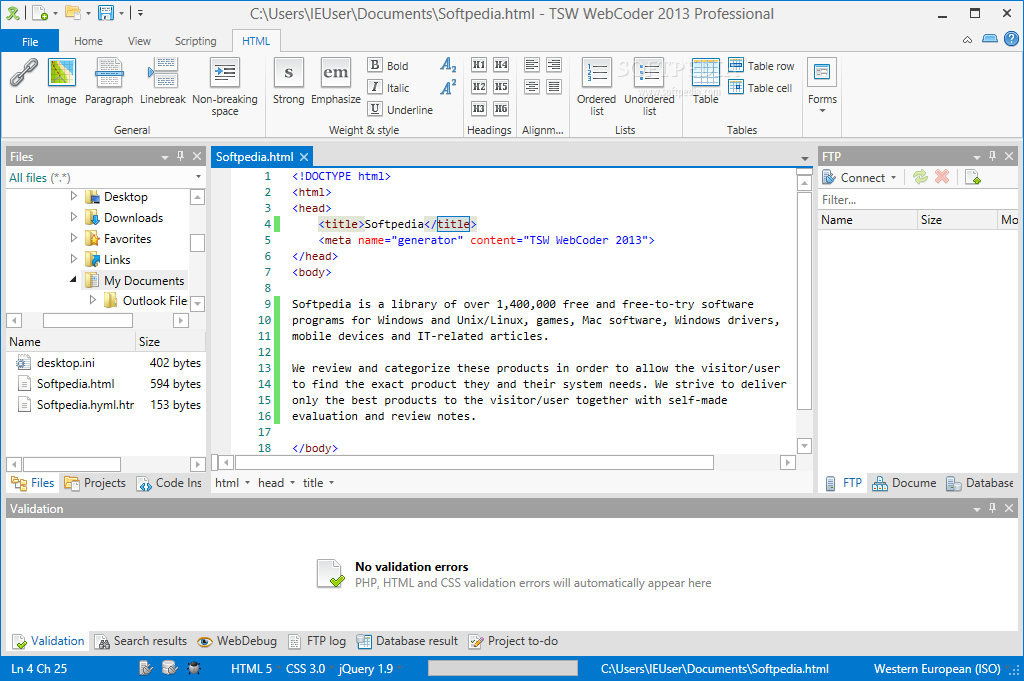Open the FTP log tab

point(317,641)
